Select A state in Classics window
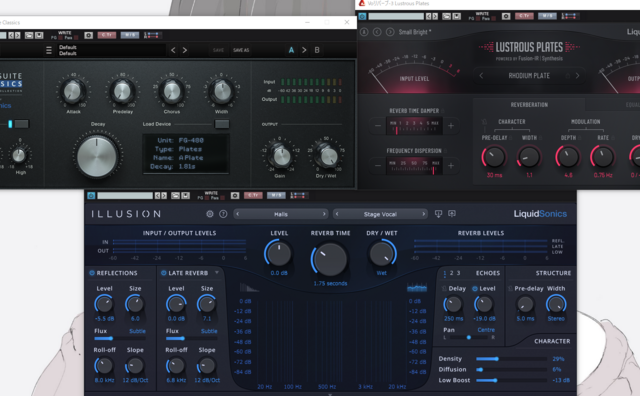 click(291, 50)
